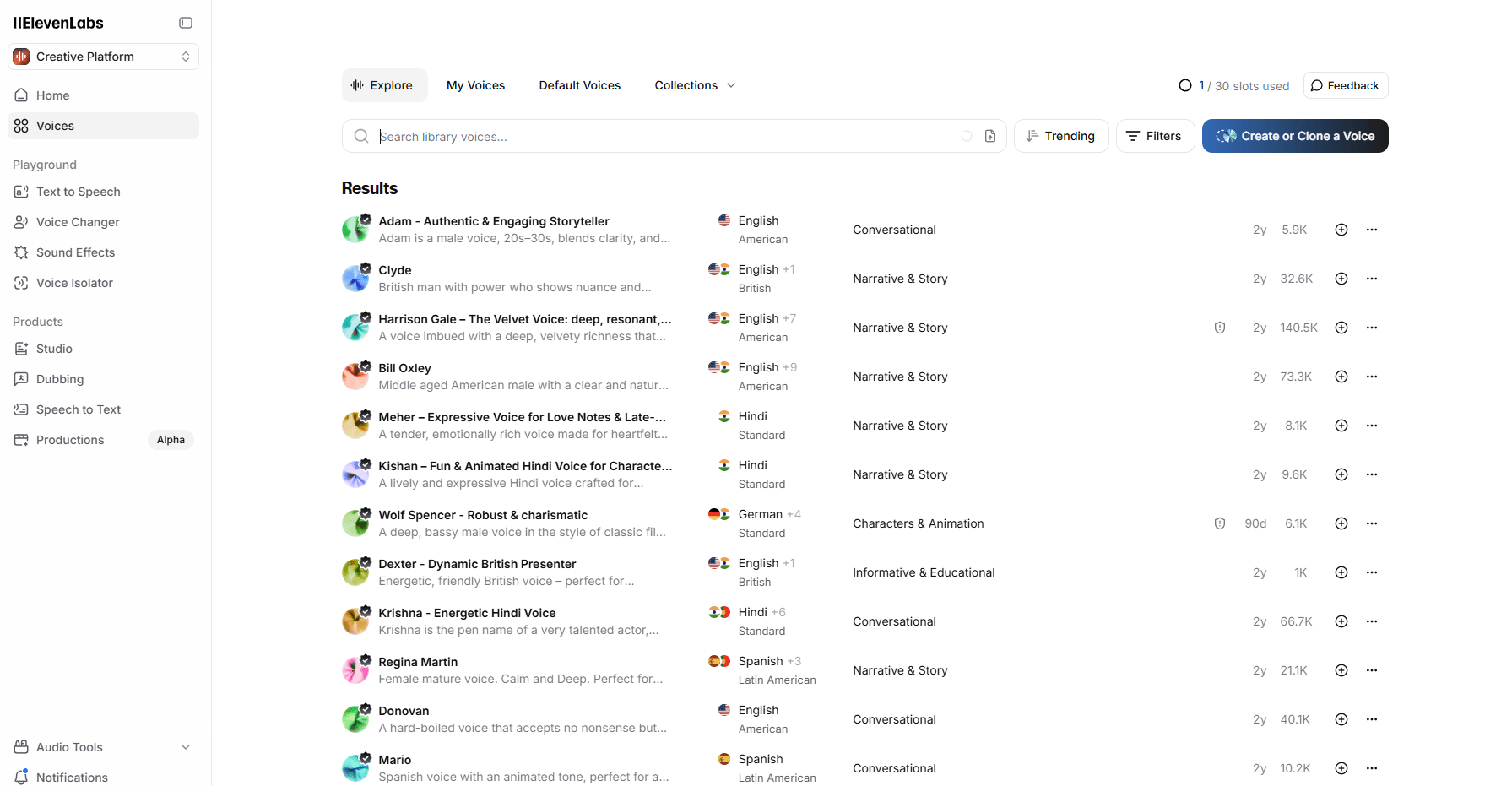Open Speech to Text
The width and height of the screenshot is (1512, 786).
coord(104,409)
